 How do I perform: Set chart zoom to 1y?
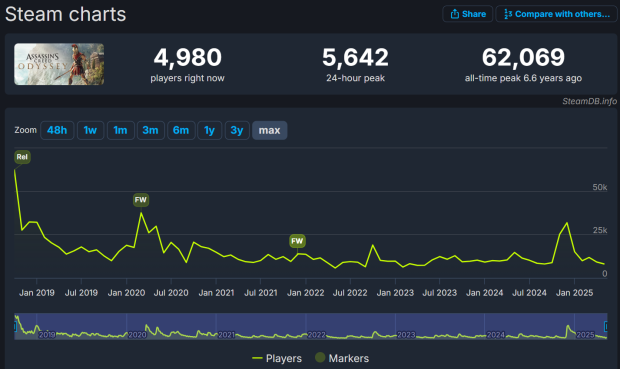coord(209,130)
